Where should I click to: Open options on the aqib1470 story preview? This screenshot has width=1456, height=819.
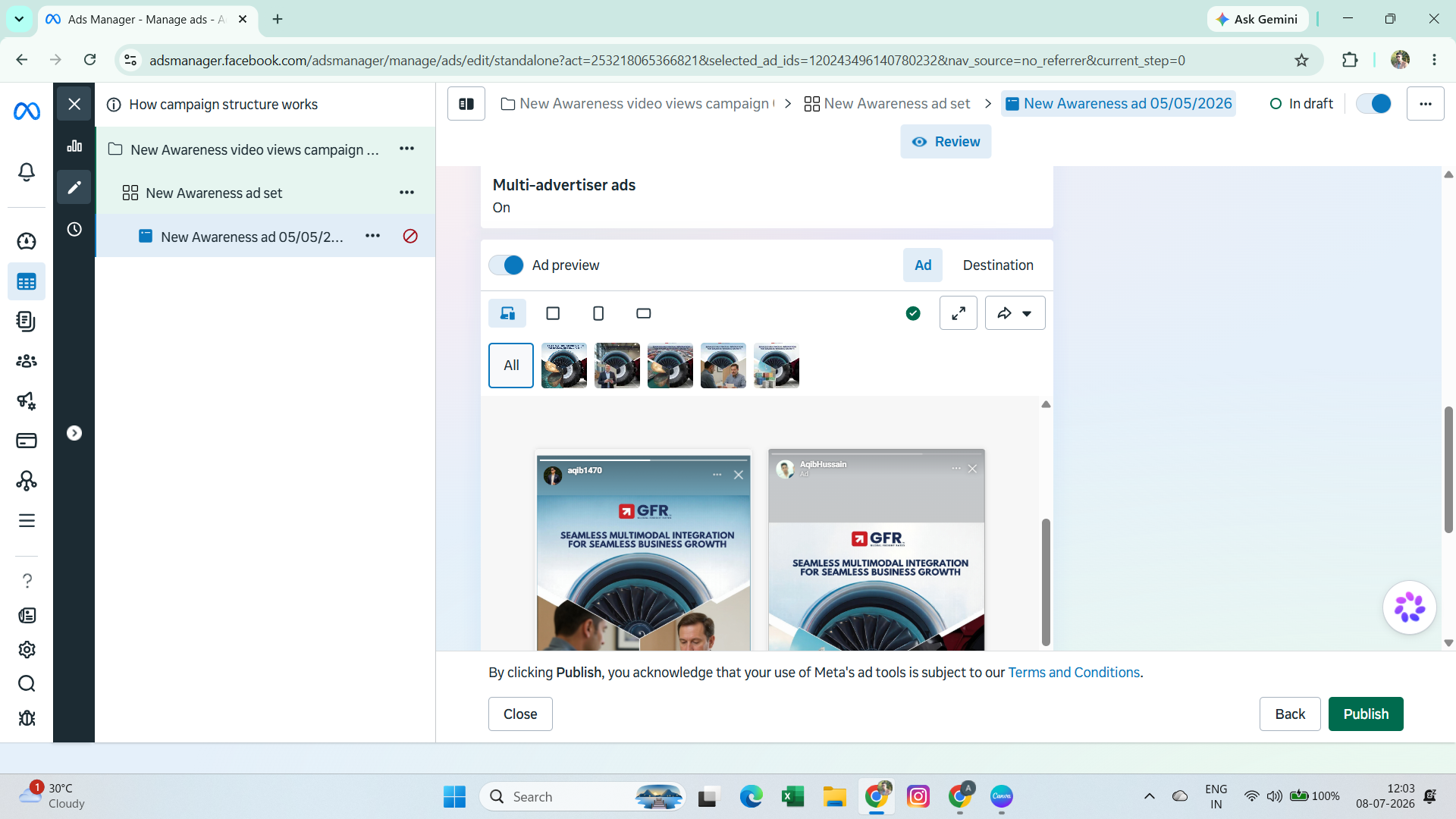[717, 475]
